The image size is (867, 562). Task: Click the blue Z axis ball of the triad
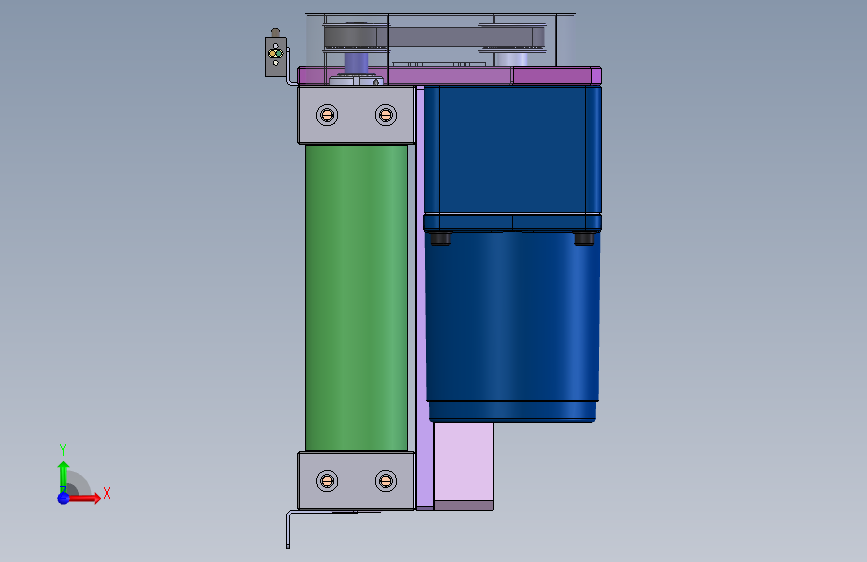coord(64,498)
